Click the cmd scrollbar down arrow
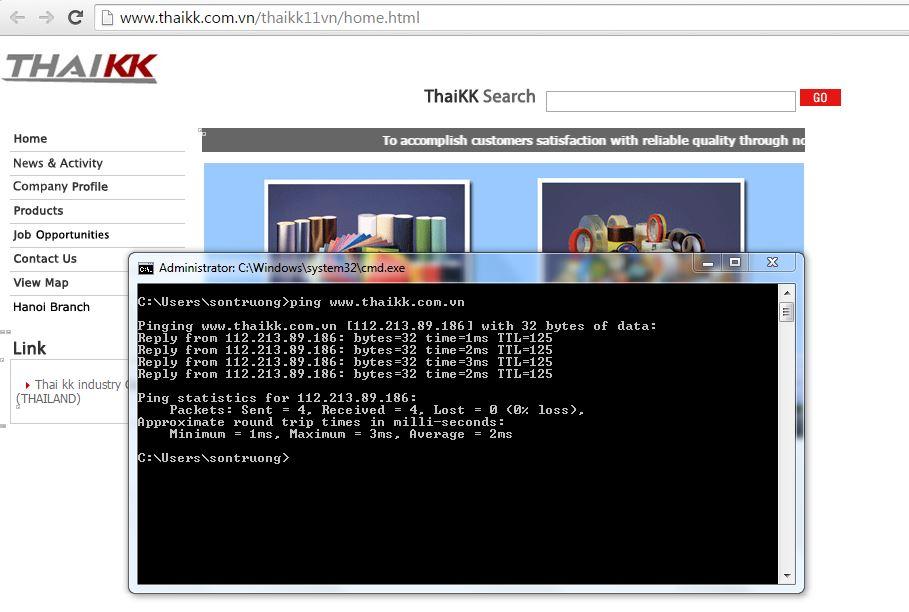The width and height of the screenshot is (909, 612). click(x=787, y=575)
